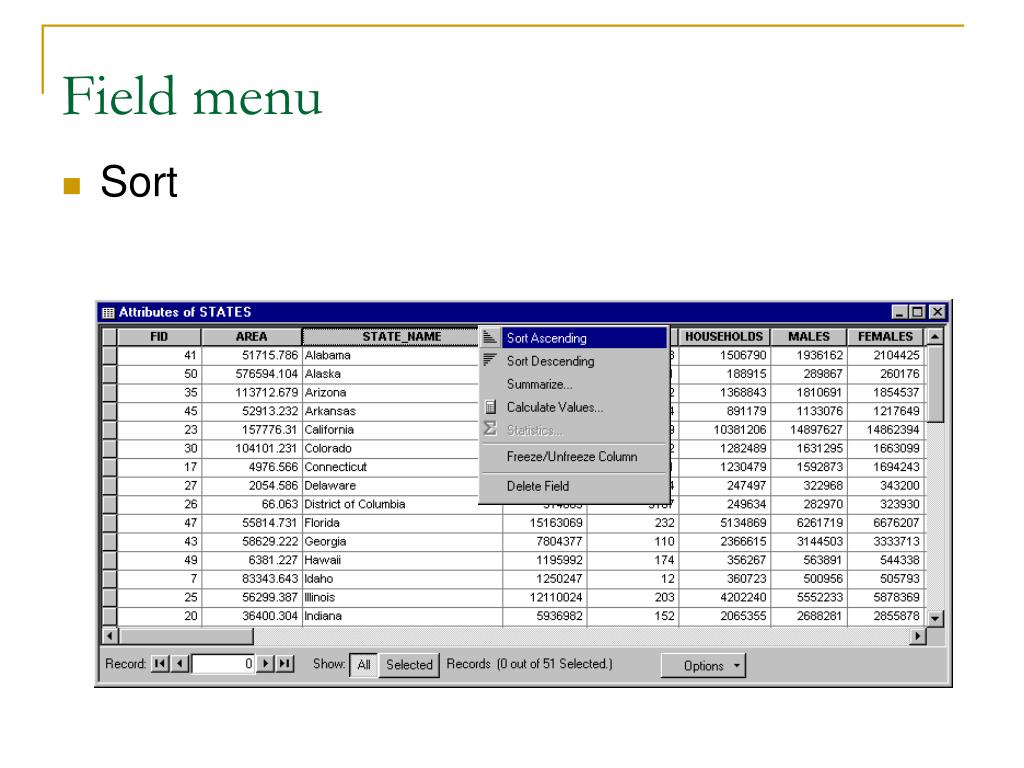Screen dimensions: 1024x768
Task: Select the California row selector box
Action: (109, 430)
